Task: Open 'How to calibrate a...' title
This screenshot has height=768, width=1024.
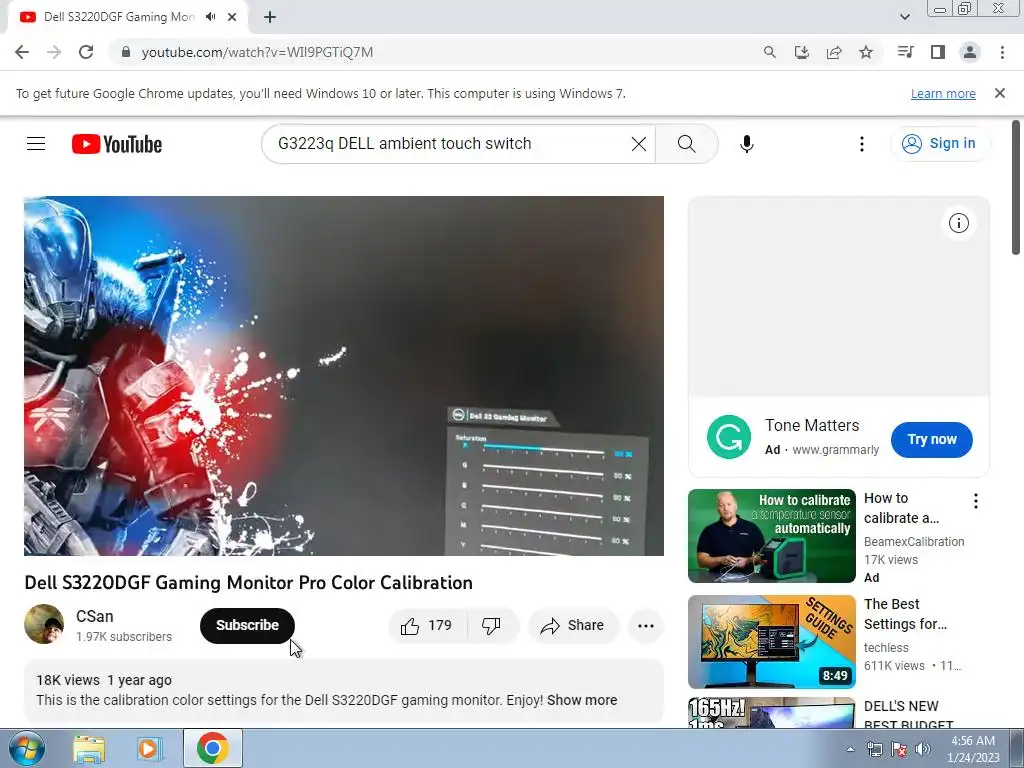Action: point(901,508)
